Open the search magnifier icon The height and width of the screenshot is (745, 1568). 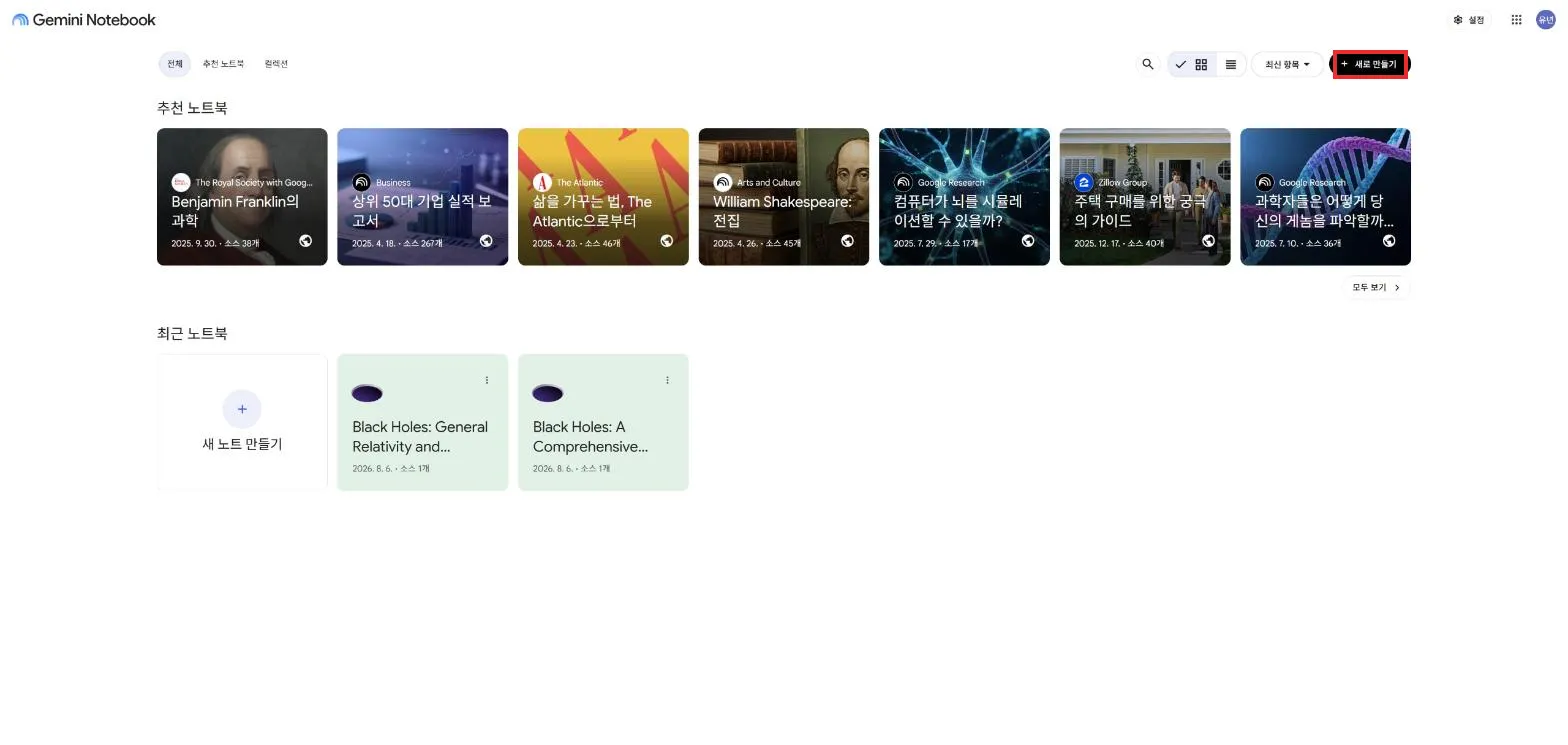(1148, 64)
